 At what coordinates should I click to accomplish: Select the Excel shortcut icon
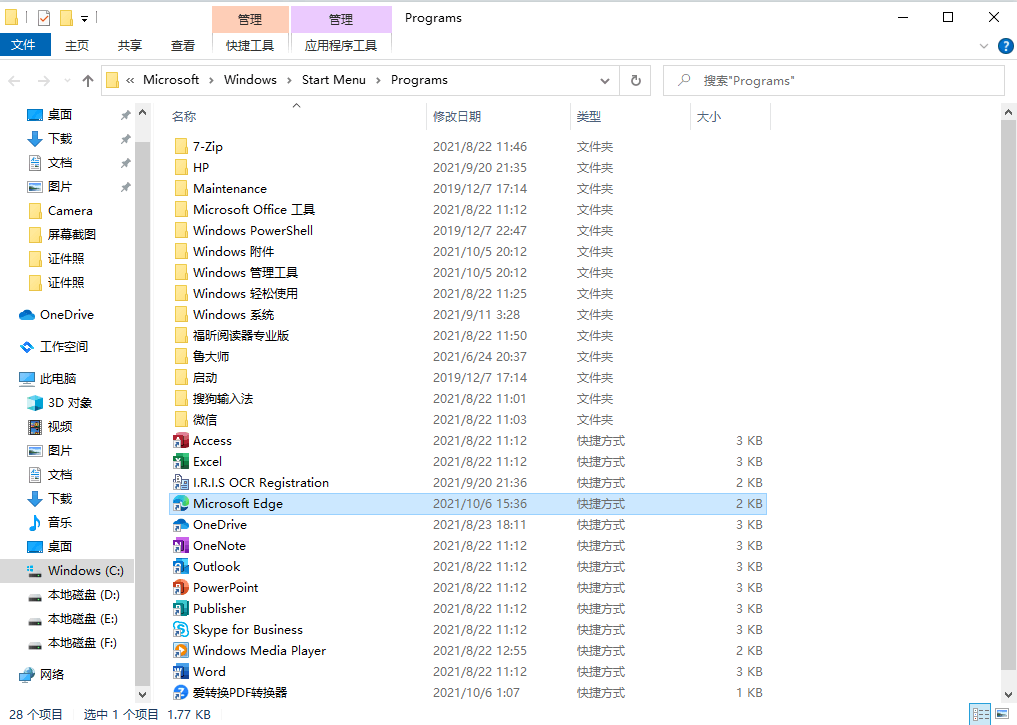point(181,462)
